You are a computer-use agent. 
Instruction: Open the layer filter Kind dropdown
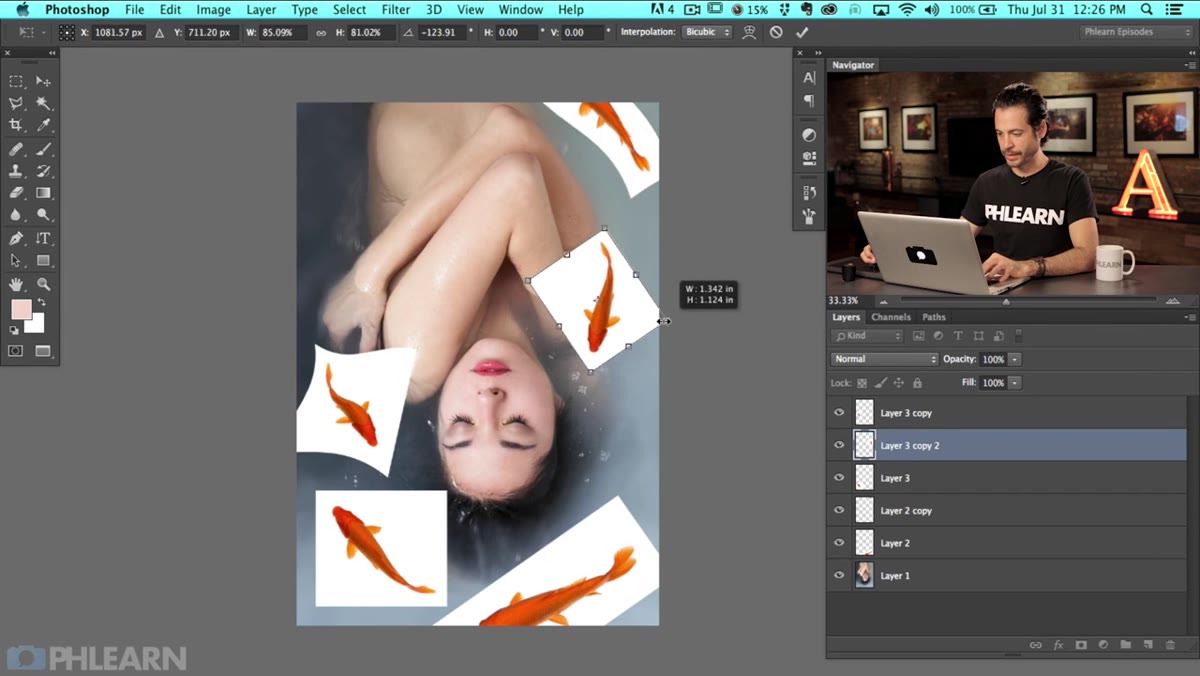(868, 336)
